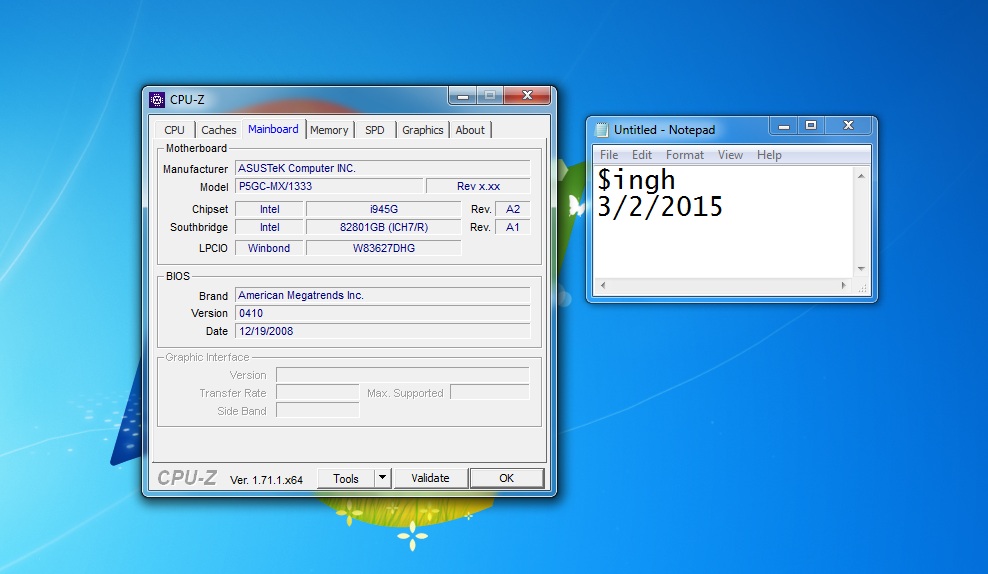This screenshot has width=988, height=574.
Task: Click Notepad's horizontal scrollbar right arrow
Action: tap(844, 286)
